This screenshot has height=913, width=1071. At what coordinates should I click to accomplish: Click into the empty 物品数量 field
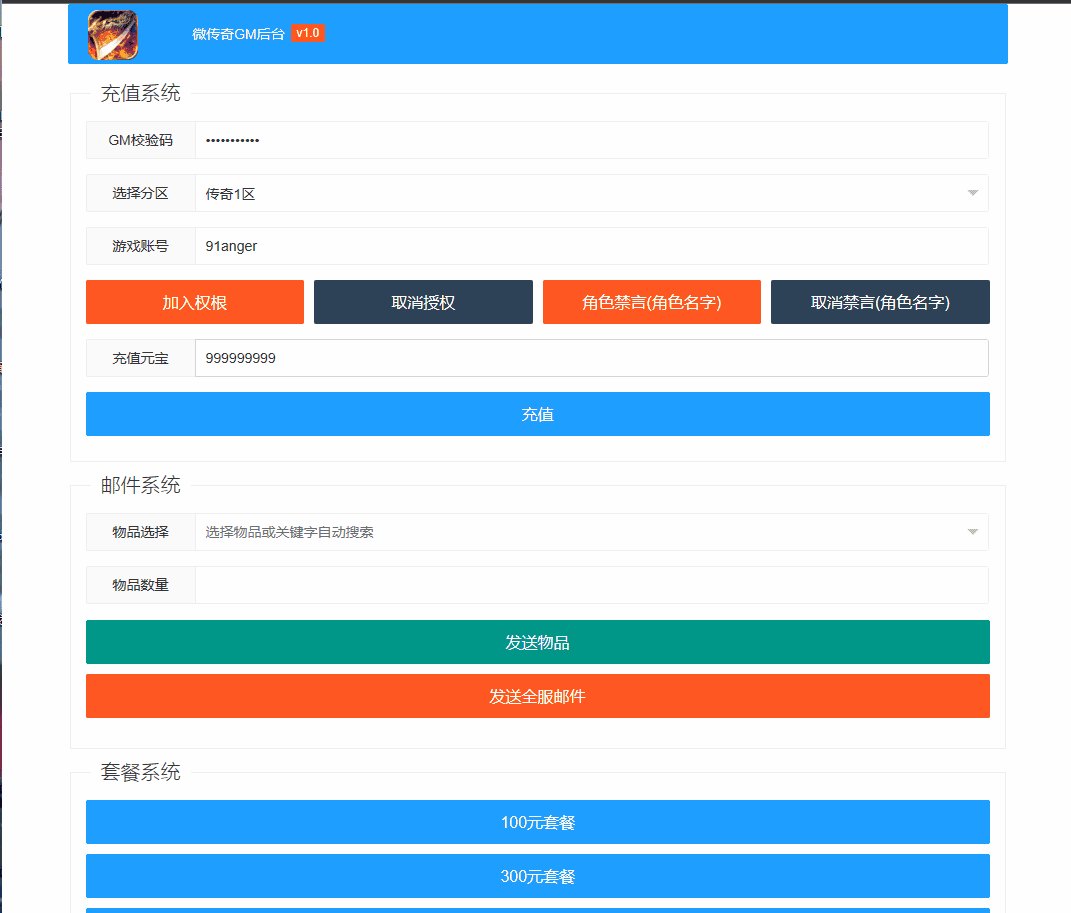[591, 585]
